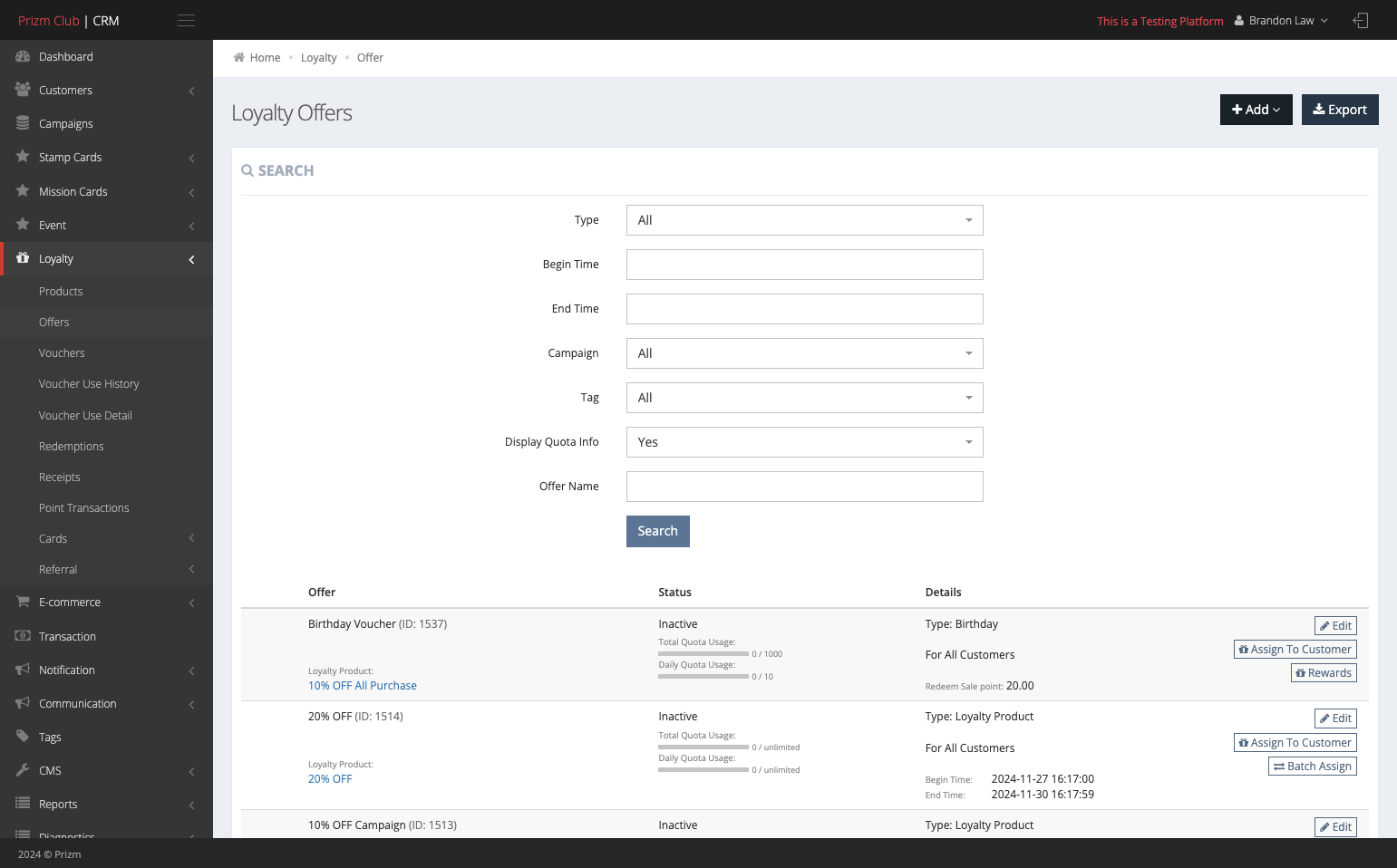Open the Display Quota Info dropdown
This screenshot has height=868, width=1397.
coord(805,442)
